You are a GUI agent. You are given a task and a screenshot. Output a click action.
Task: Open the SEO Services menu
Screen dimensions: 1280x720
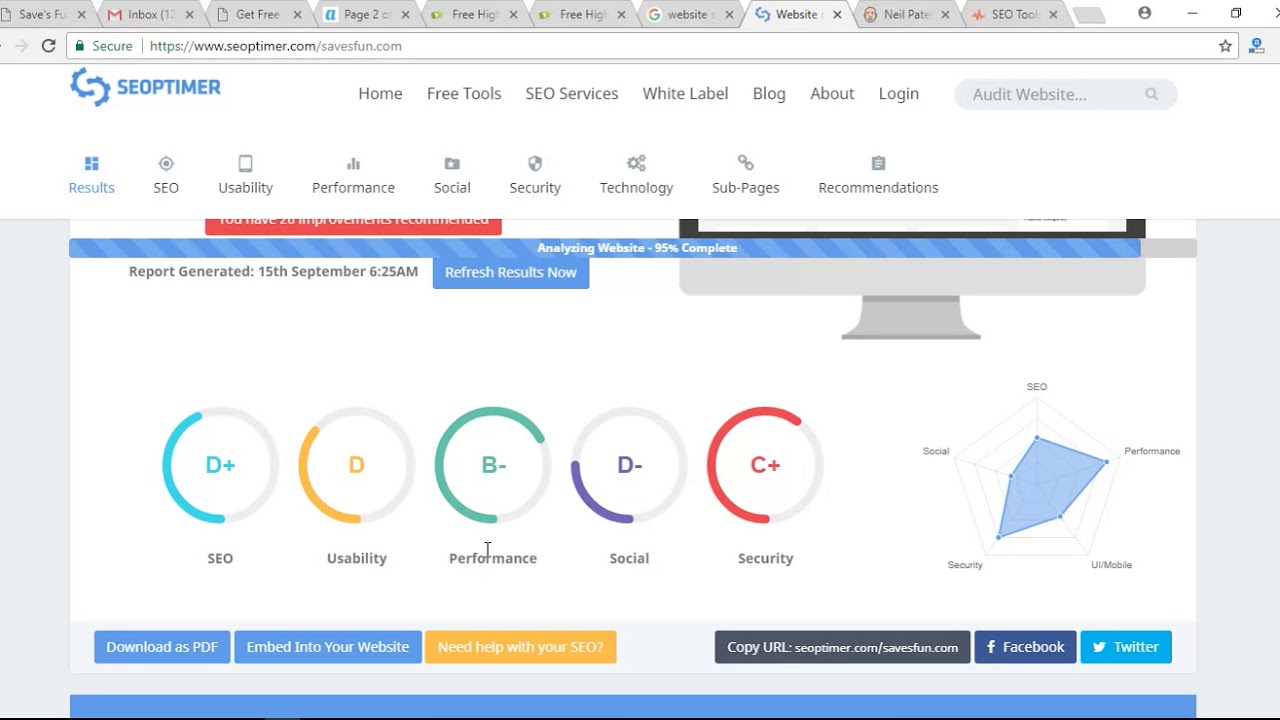[x=572, y=93]
